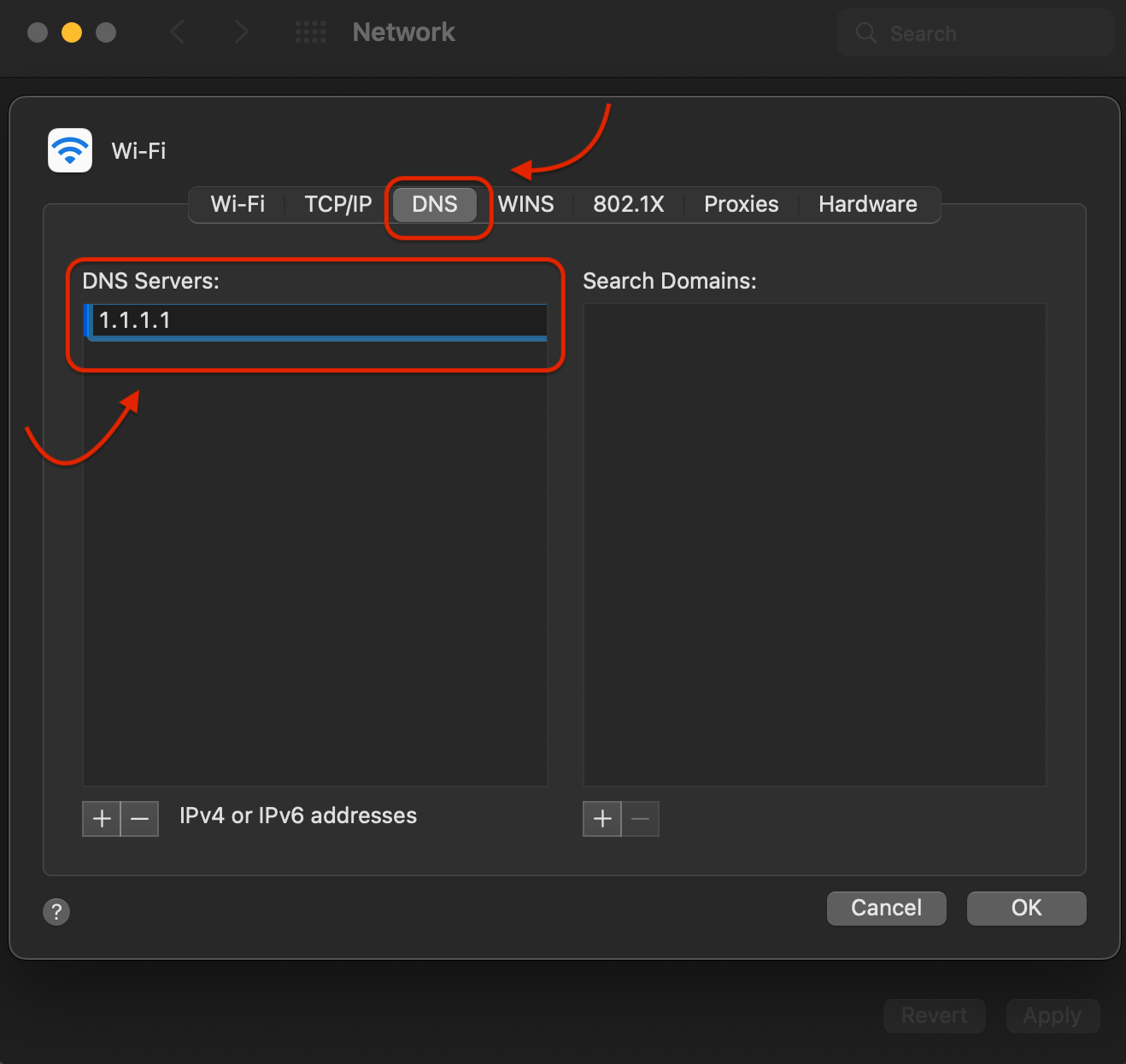Show all preferences grid icon

[310, 32]
